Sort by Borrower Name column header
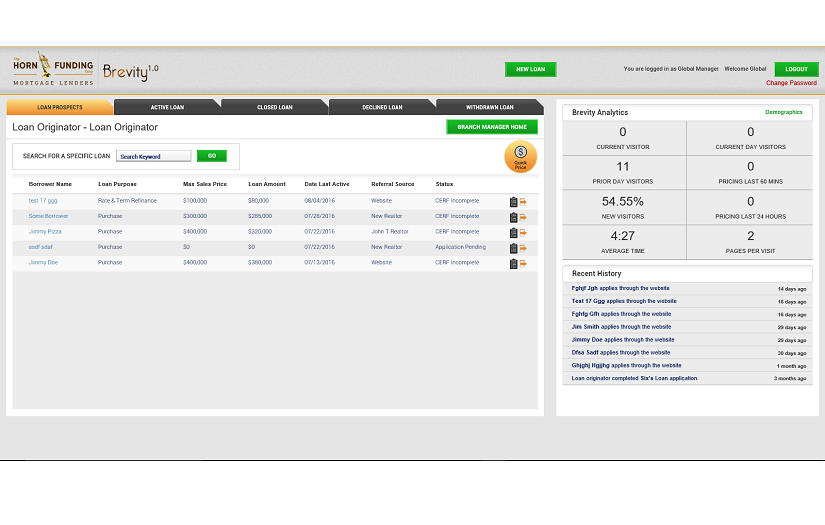Image resolution: width=825 pixels, height=525 pixels. click(50, 184)
